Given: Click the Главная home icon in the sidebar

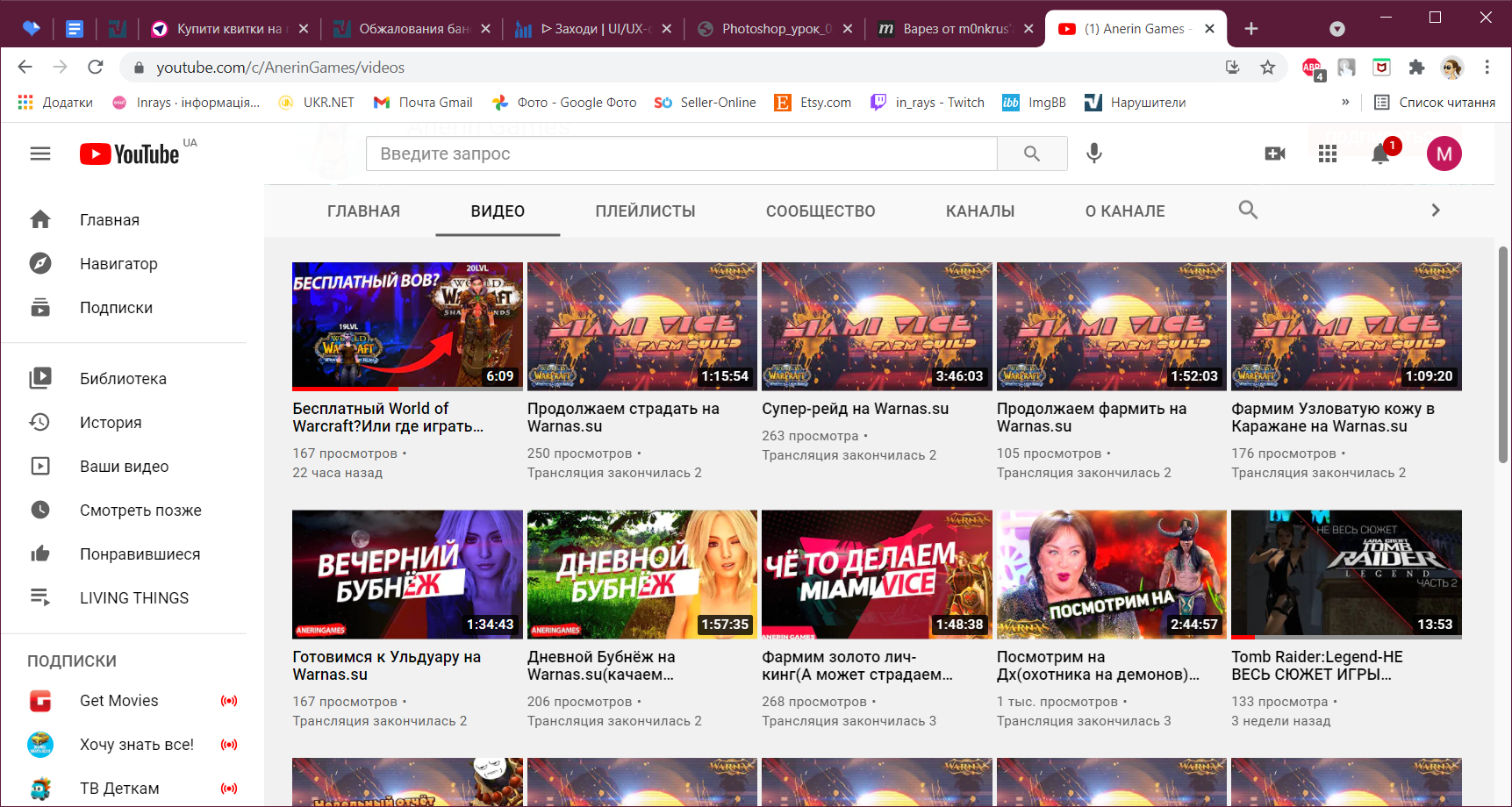Looking at the screenshot, I should [40, 219].
